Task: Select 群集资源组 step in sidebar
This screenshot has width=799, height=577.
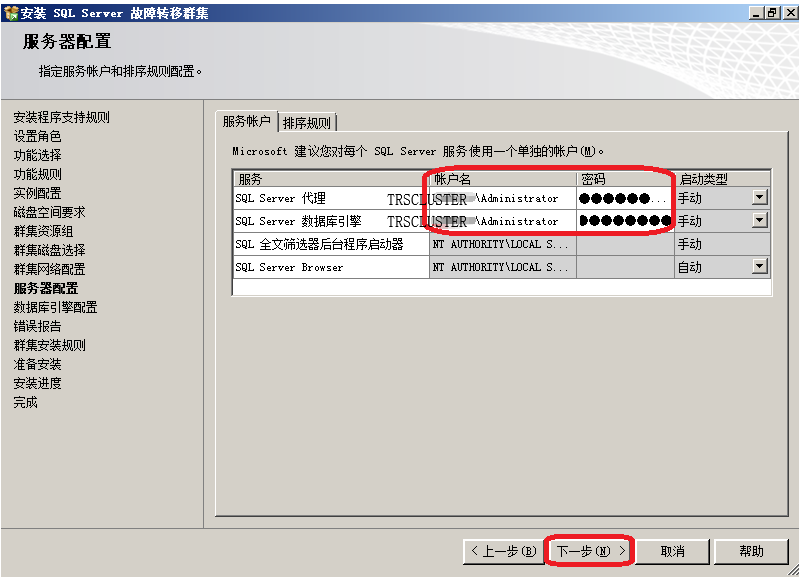Action: click(x=43, y=231)
